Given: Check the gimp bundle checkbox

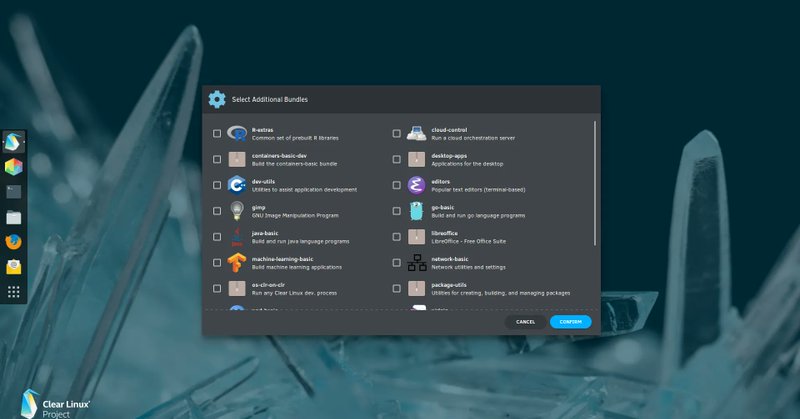Looking at the screenshot, I should tap(217, 211).
